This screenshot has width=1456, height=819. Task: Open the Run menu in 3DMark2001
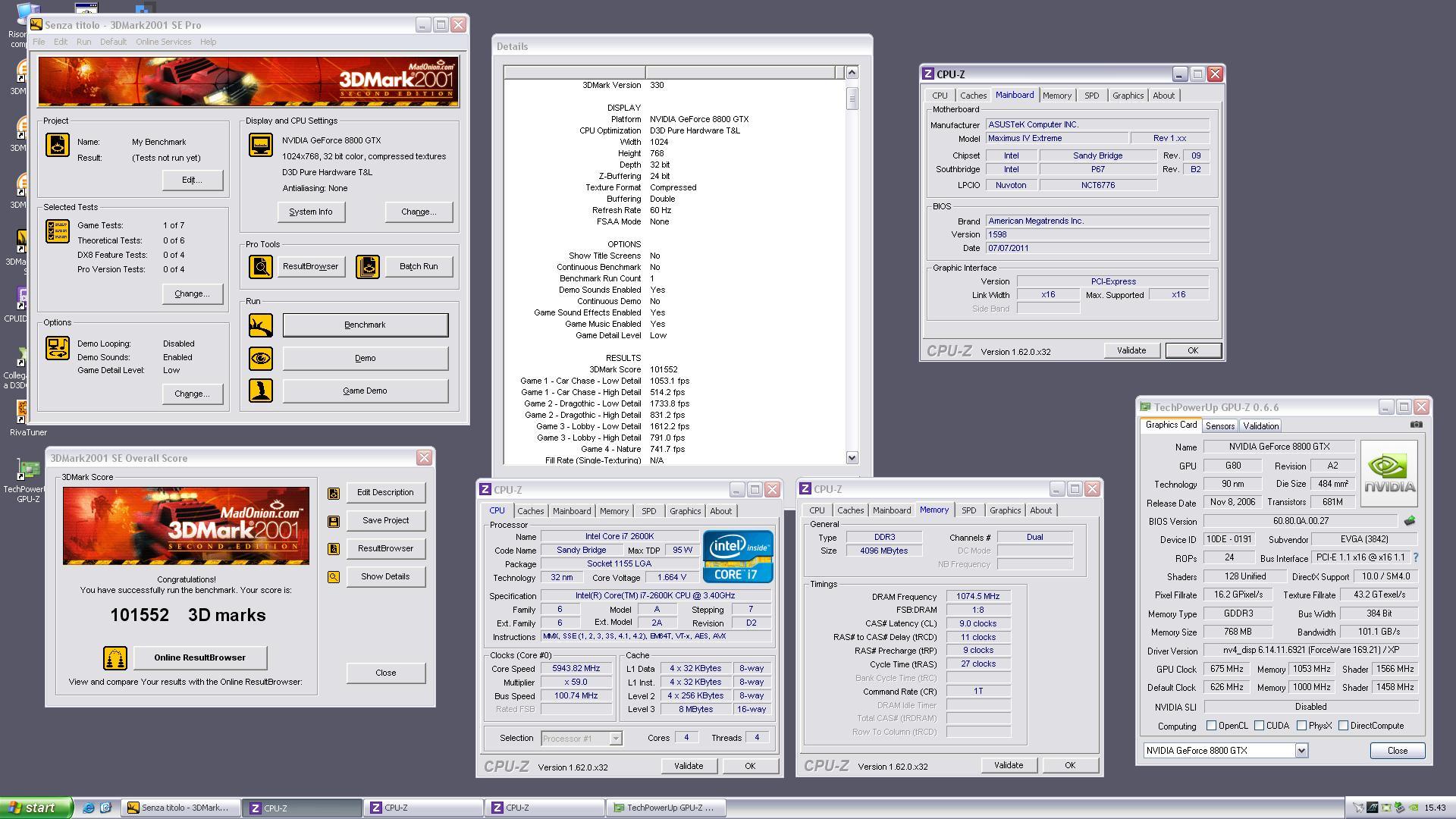[83, 42]
